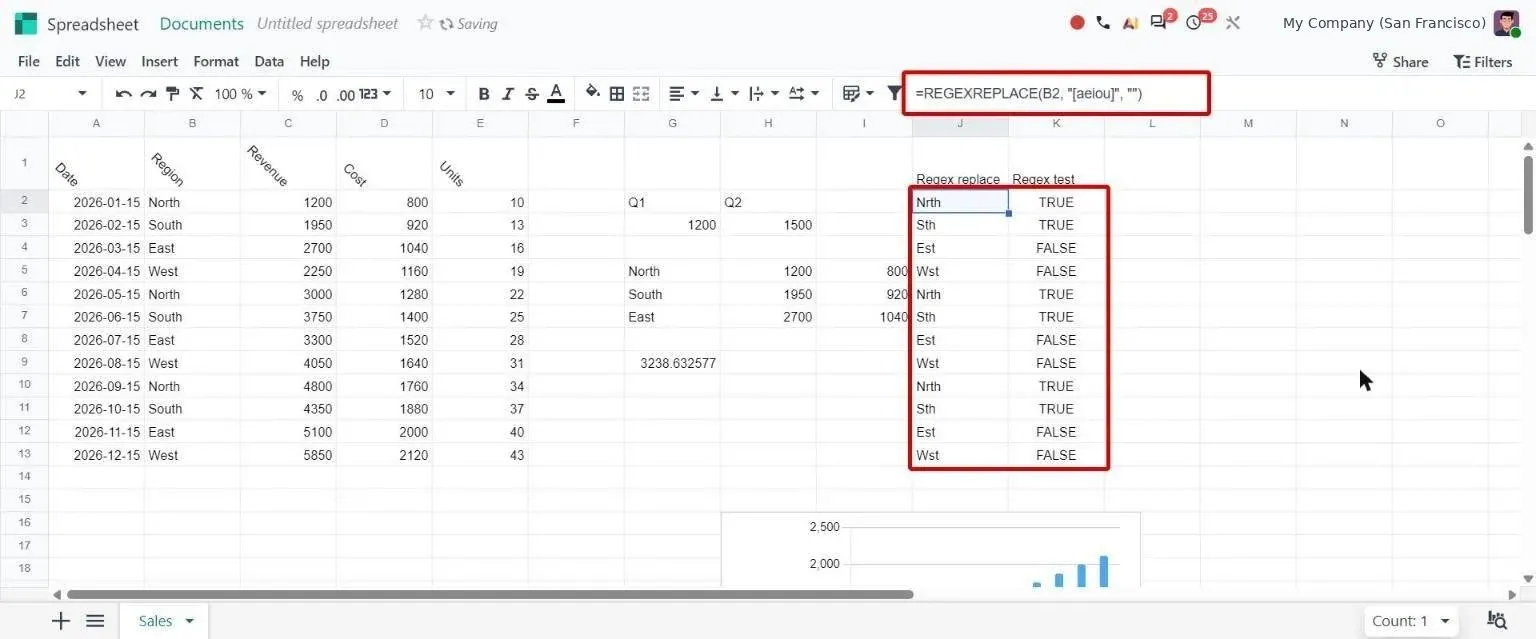Viewport: 1536px width, 639px height.
Task: Click the vertical scrollbar thumb
Action: [1528, 194]
